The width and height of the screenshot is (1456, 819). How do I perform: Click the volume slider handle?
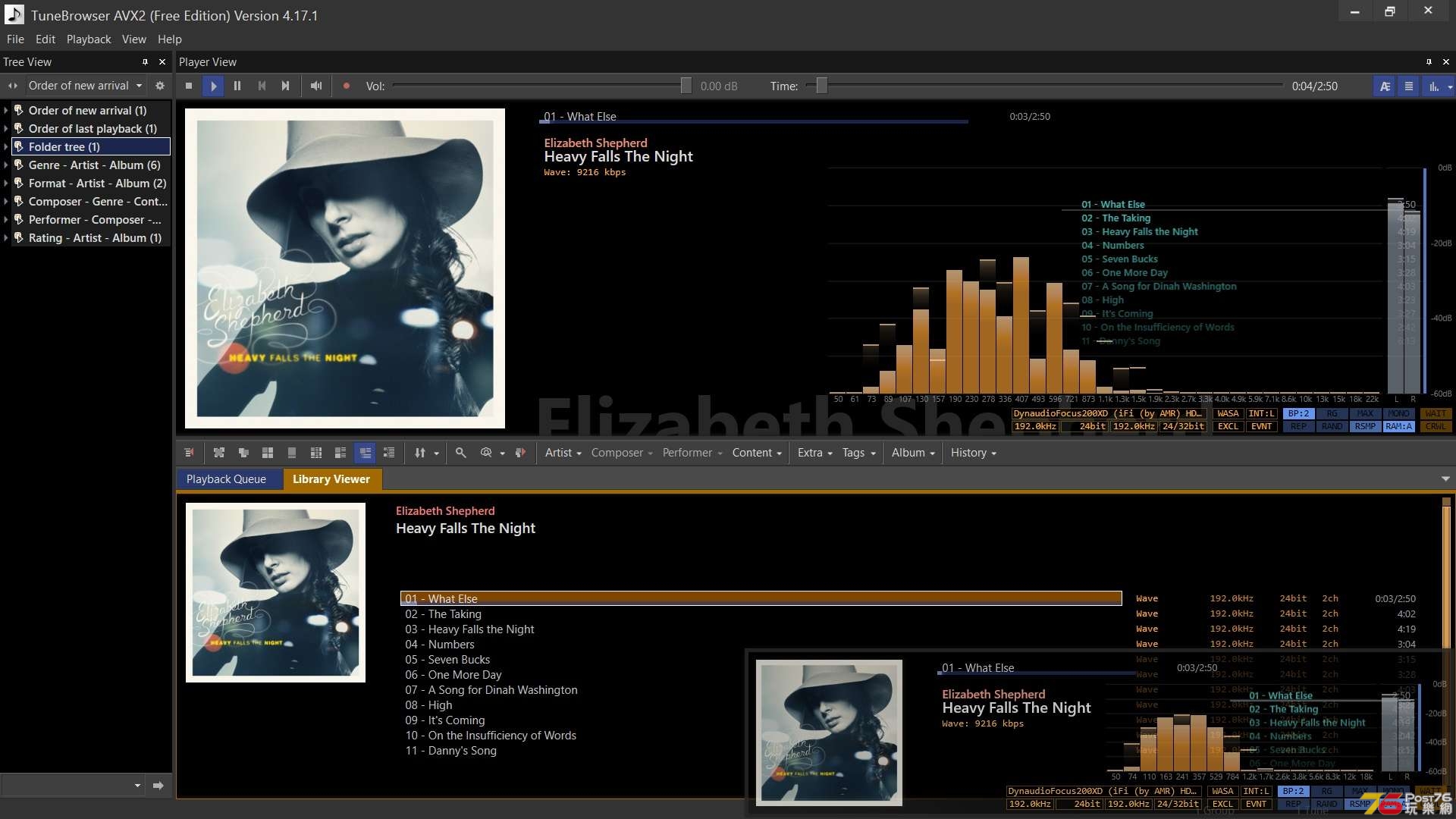pos(686,86)
